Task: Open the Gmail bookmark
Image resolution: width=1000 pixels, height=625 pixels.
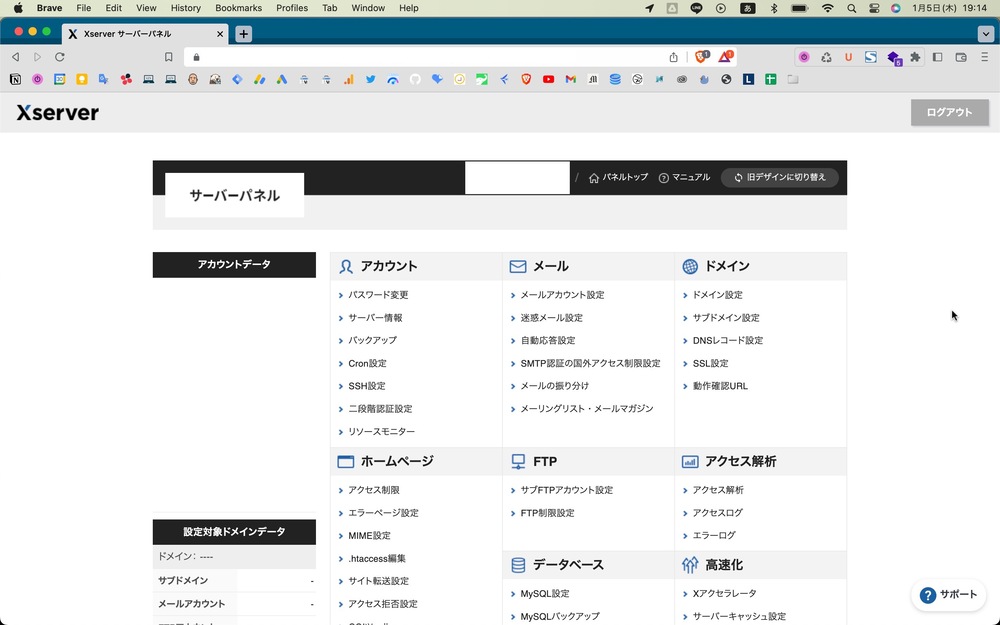Action: point(571,80)
